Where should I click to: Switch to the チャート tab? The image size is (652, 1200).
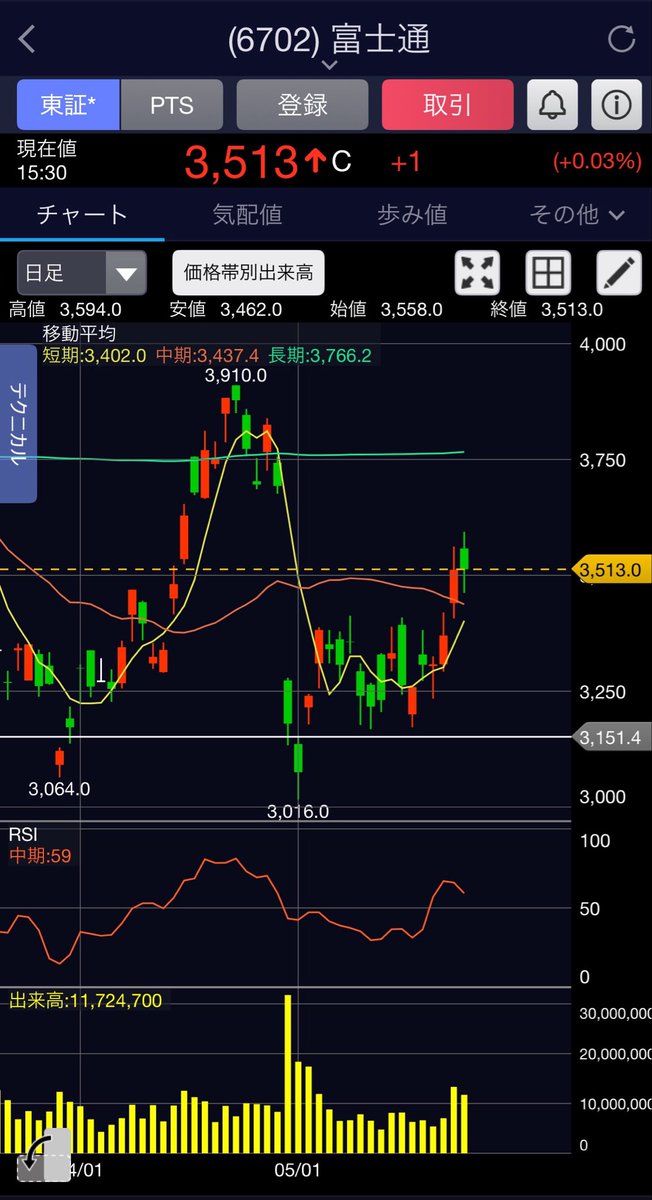[82, 214]
